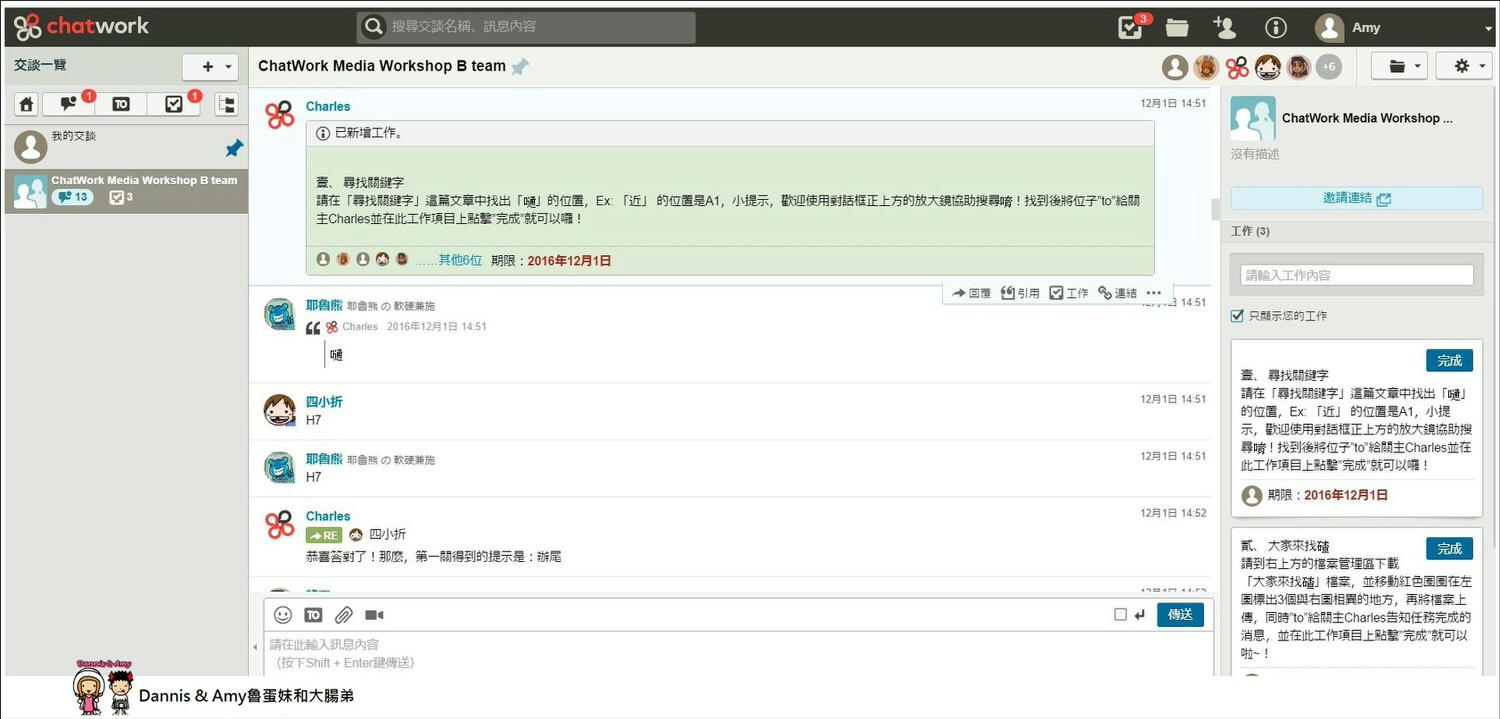The width and height of the screenshot is (1500, 719).
Task: Unpin 我的交談 with its pin icon
Action: pyautogui.click(x=234, y=148)
